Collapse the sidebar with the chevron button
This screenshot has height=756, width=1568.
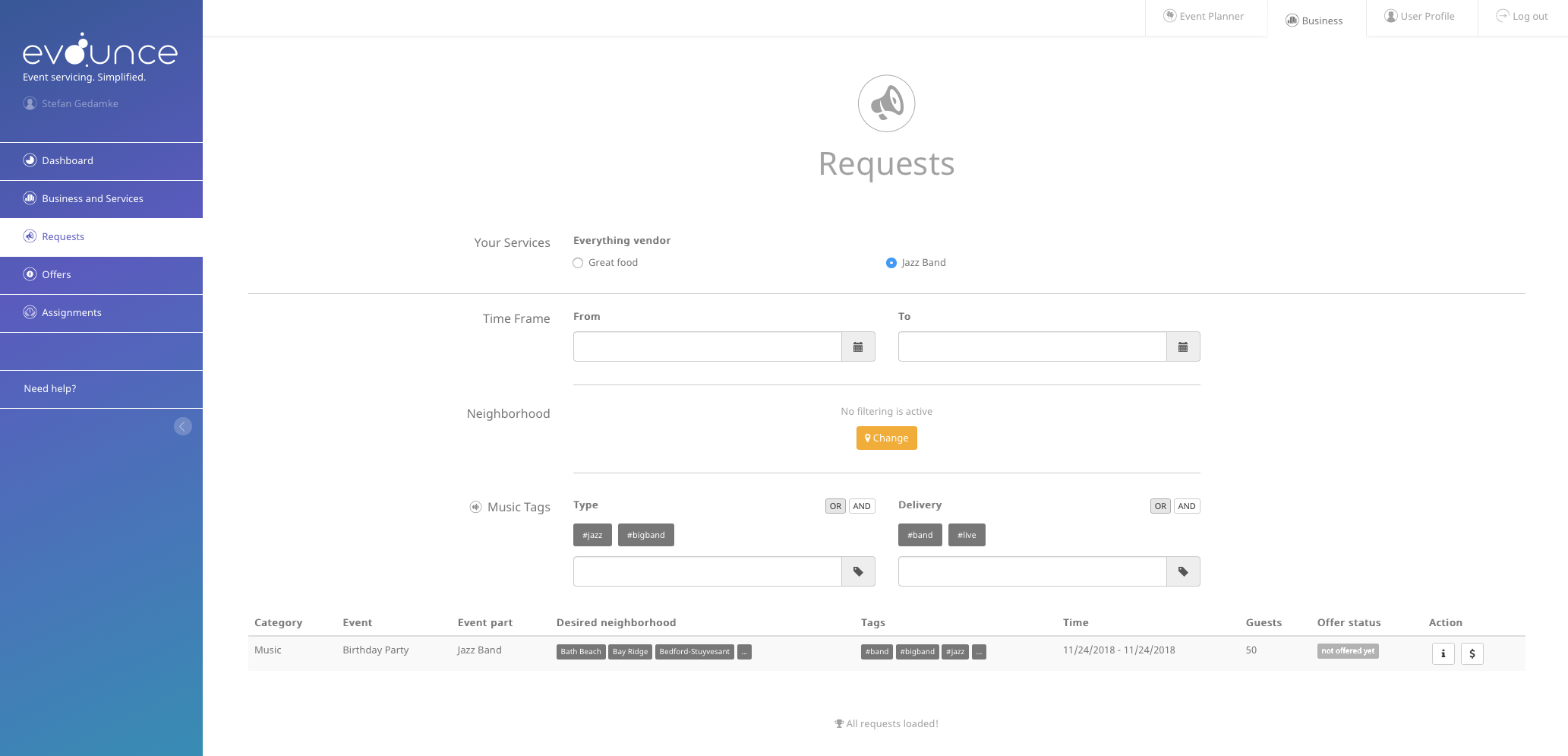(x=183, y=426)
